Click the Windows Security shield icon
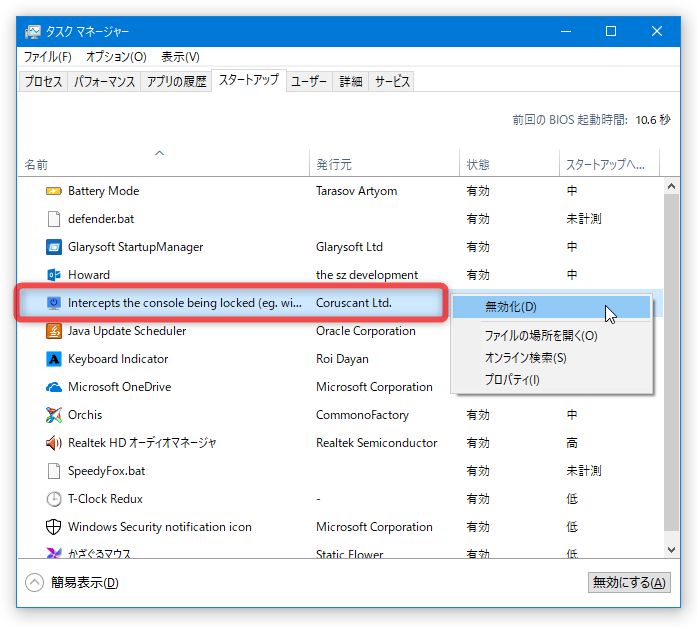 54,527
